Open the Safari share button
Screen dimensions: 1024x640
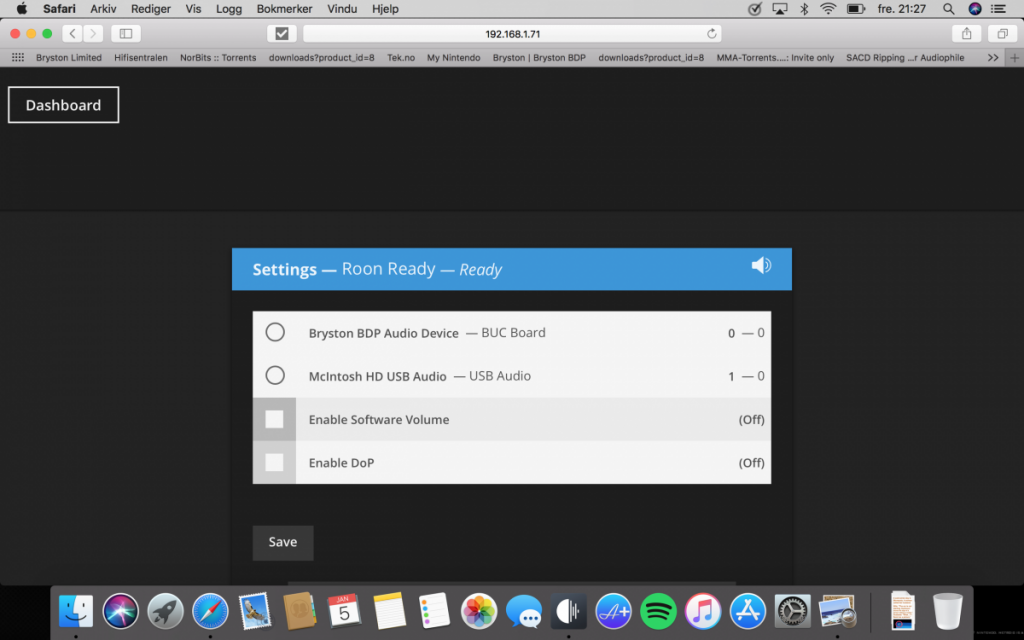(967, 33)
